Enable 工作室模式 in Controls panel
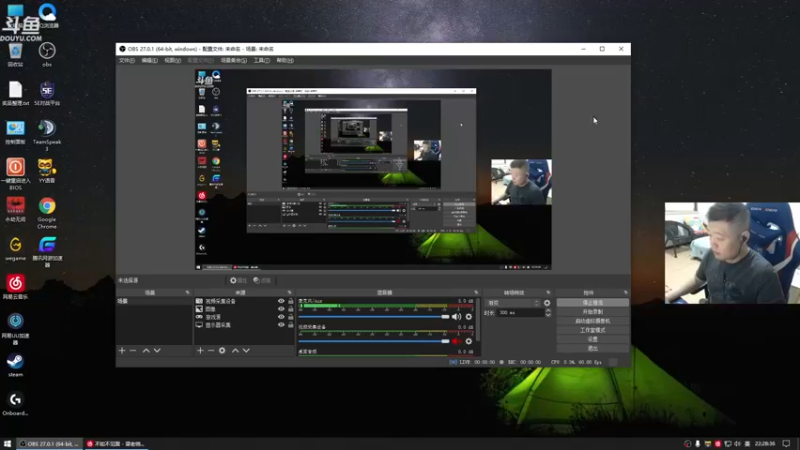800x450 pixels. pos(592,330)
